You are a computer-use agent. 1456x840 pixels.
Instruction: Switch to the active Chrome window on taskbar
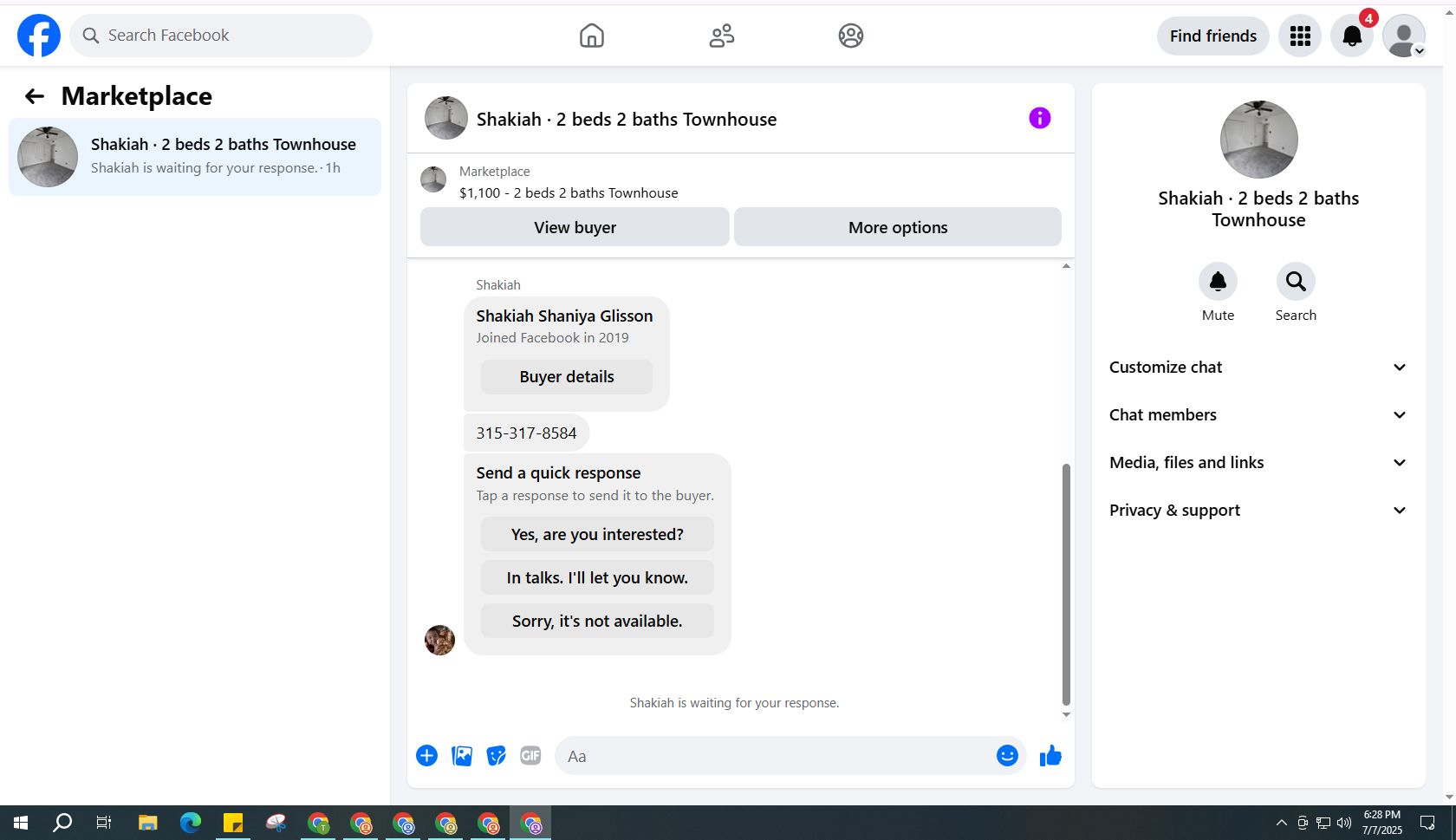530,823
